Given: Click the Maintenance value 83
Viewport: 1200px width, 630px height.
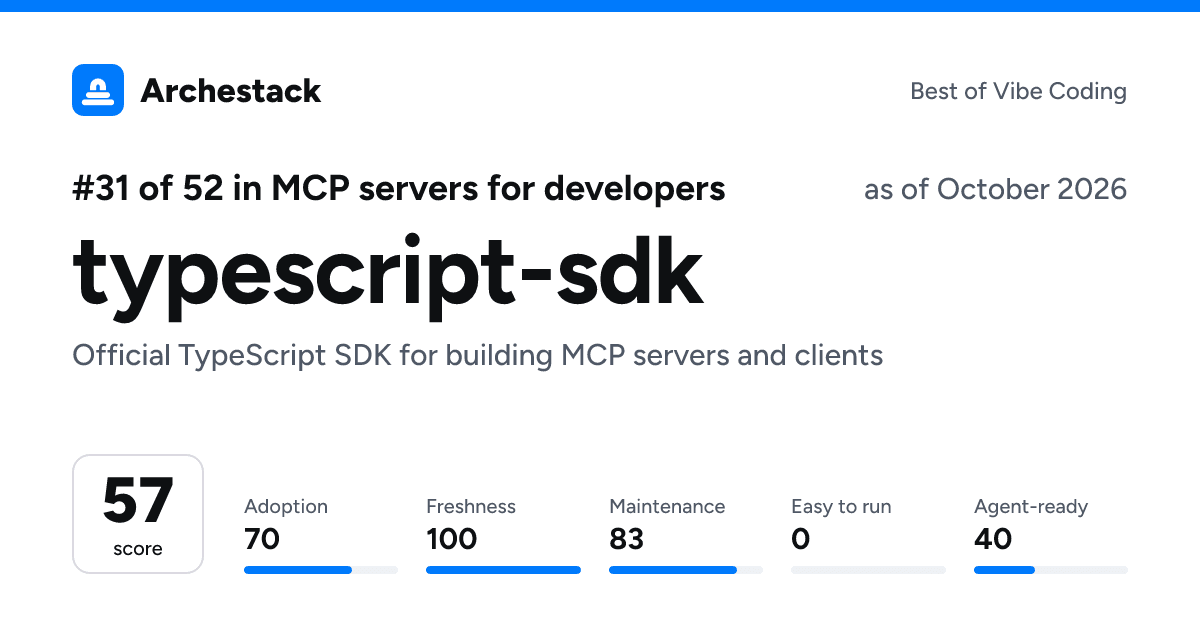Looking at the screenshot, I should [x=626, y=539].
